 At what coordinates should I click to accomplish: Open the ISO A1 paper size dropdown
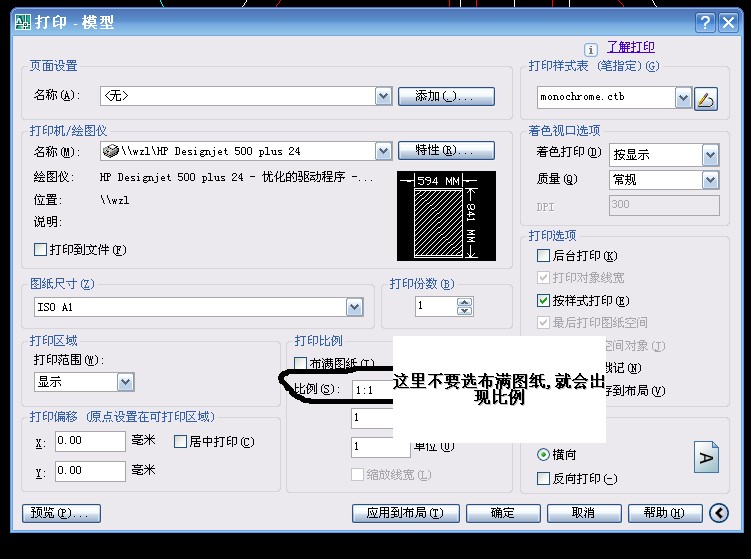pyautogui.click(x=354, y=307)
